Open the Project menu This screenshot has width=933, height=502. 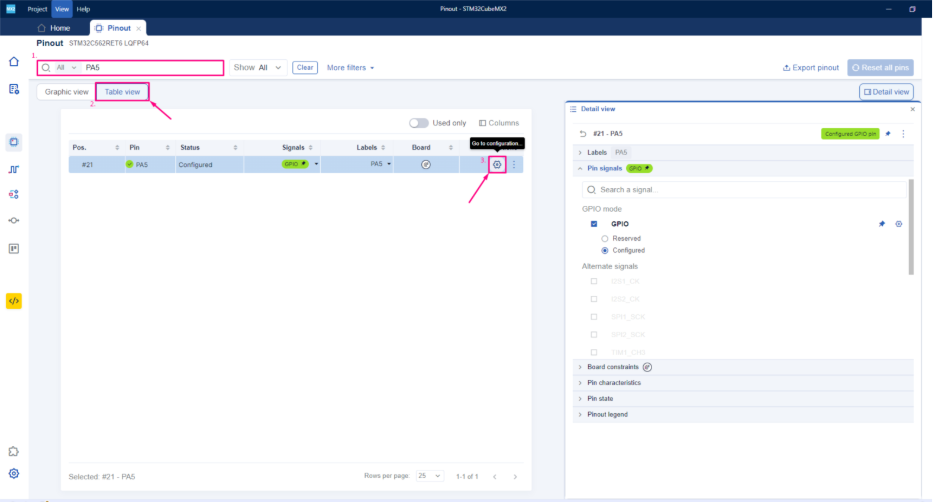coord(37,9)
